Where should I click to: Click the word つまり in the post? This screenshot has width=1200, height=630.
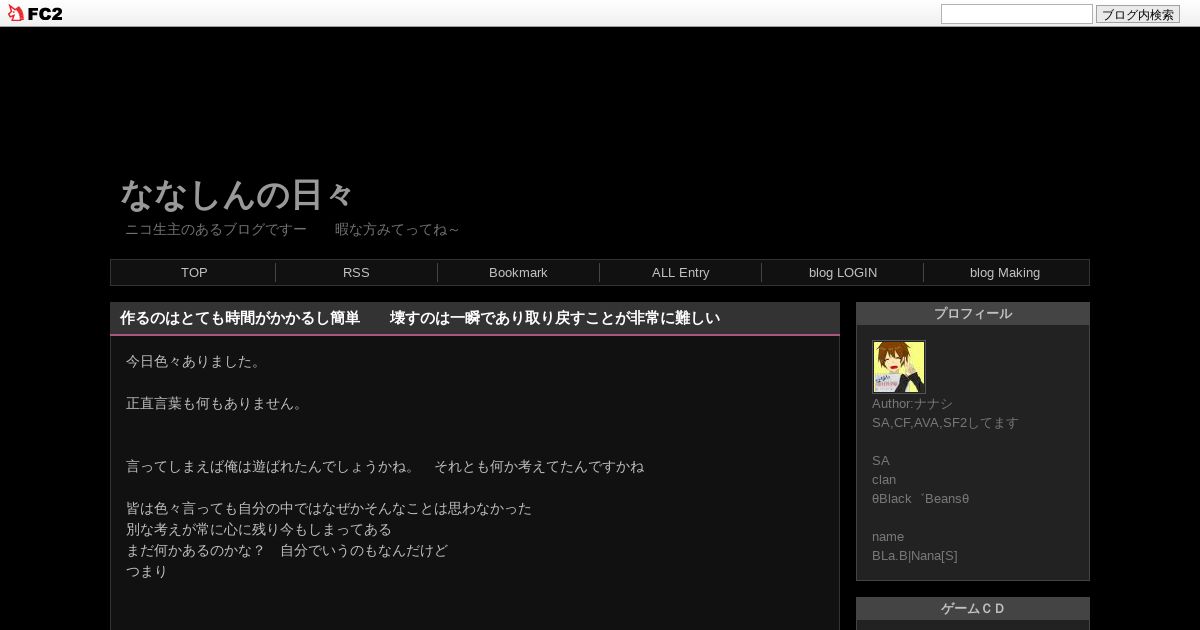click(x=147, y=571)
